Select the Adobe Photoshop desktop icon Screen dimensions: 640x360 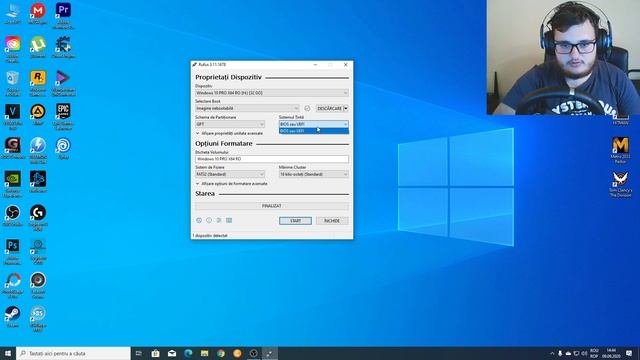(13, 251)
